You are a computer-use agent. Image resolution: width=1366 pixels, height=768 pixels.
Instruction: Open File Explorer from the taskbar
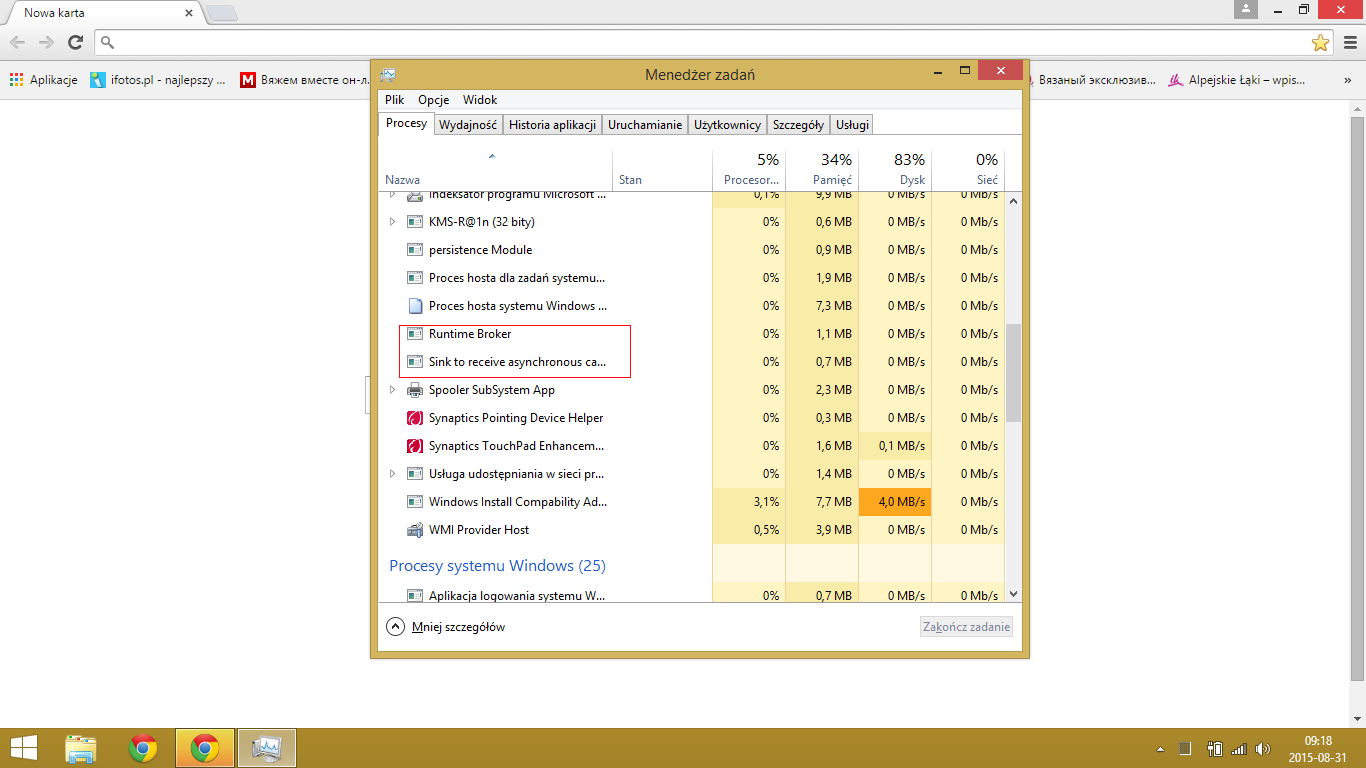(x=81, y=748)
